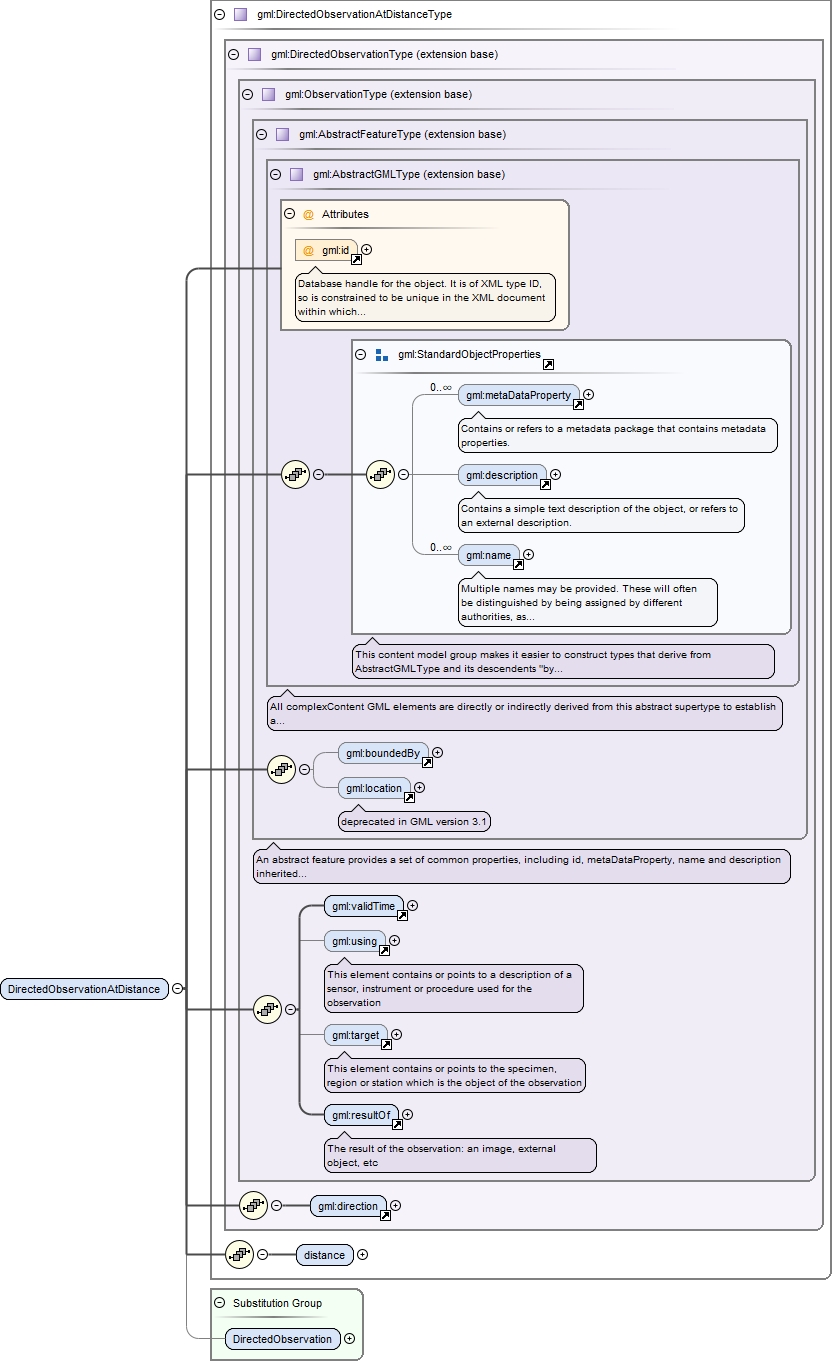The height and width of the screenshot is (1362, 833).
Task: Expand gml:boundedBy element
Action: (x=437, y=753)
